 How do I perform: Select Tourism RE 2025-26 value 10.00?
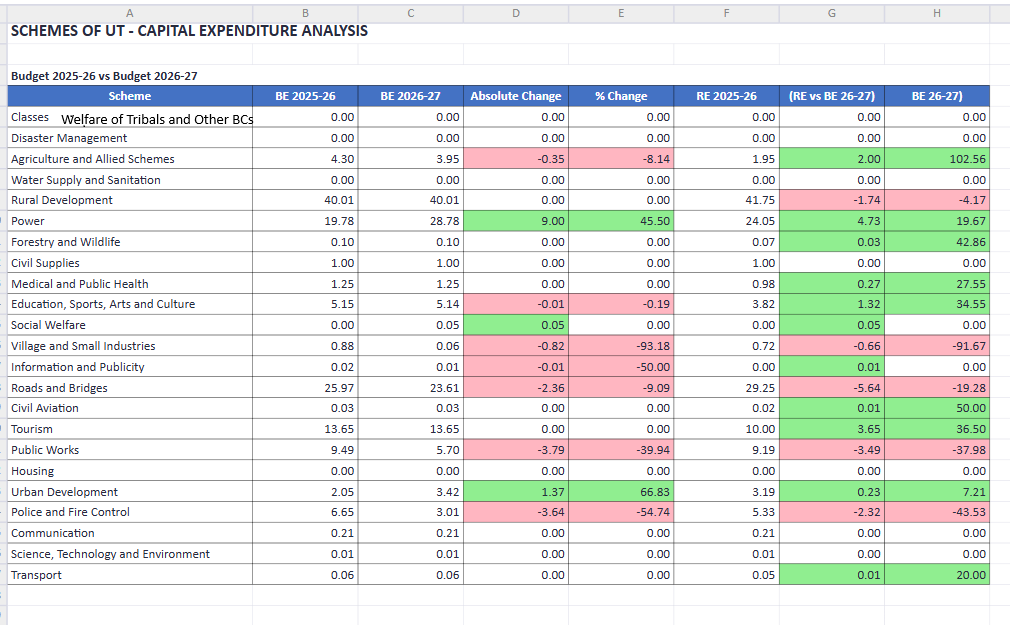click(x=727, y=429)
